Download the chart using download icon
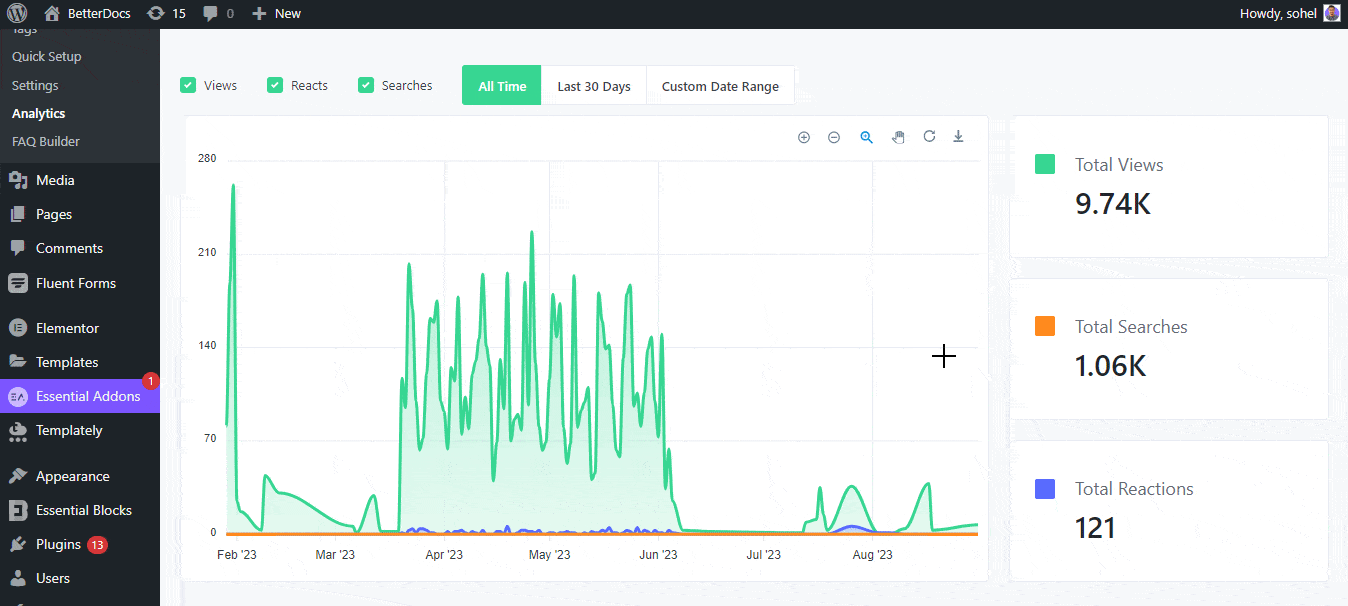 click(x=958, y=136)
